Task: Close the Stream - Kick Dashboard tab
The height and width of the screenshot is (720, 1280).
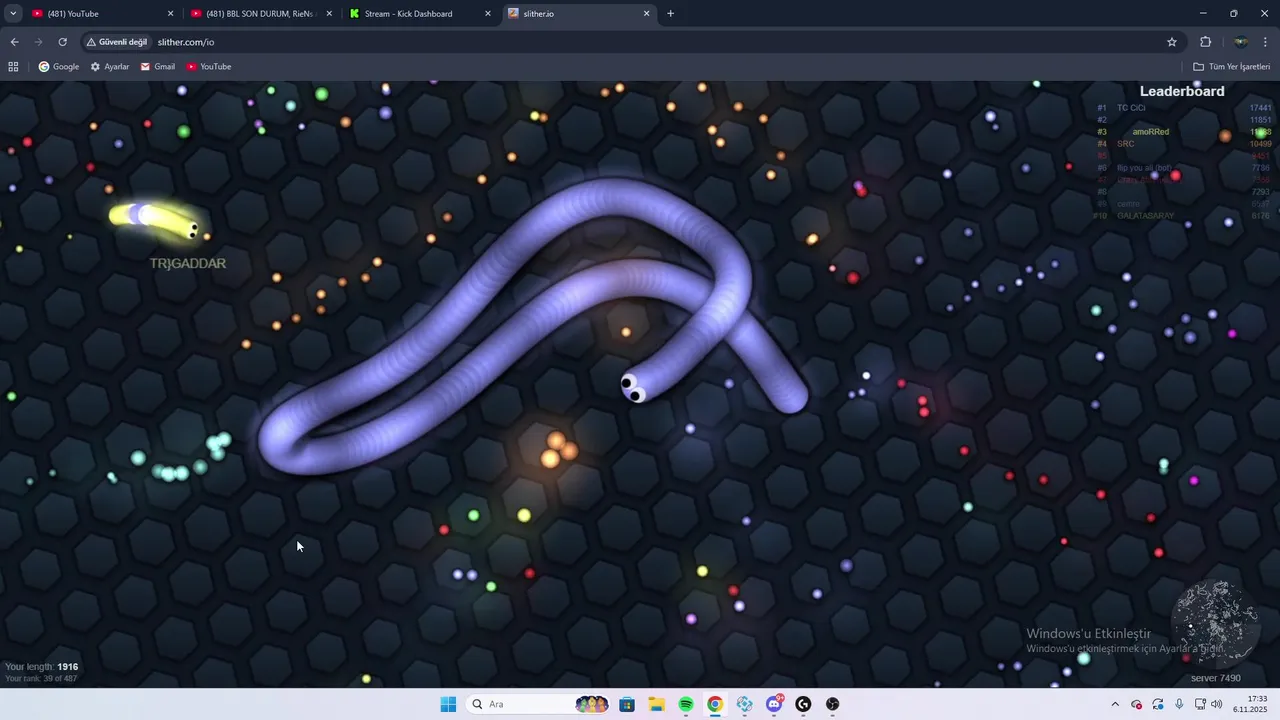Action: [x=488, y=14]
